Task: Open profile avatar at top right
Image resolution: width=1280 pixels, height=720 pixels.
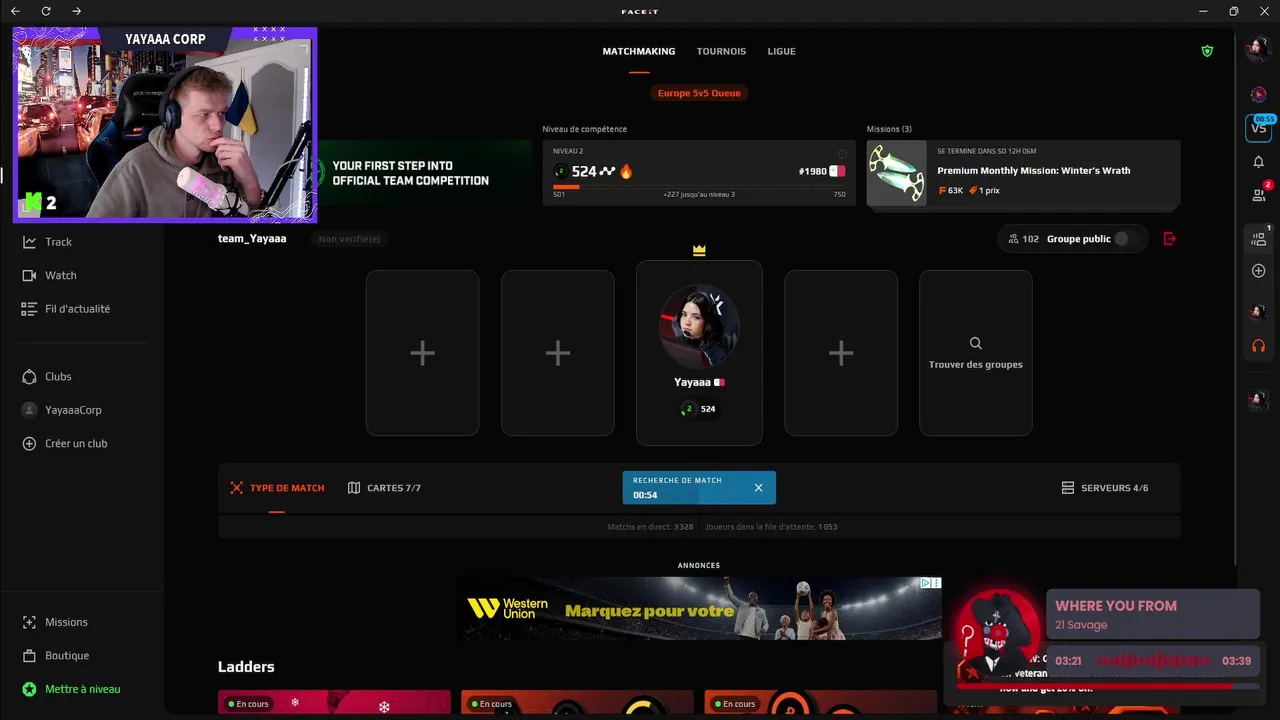Action: (1258, 49)
